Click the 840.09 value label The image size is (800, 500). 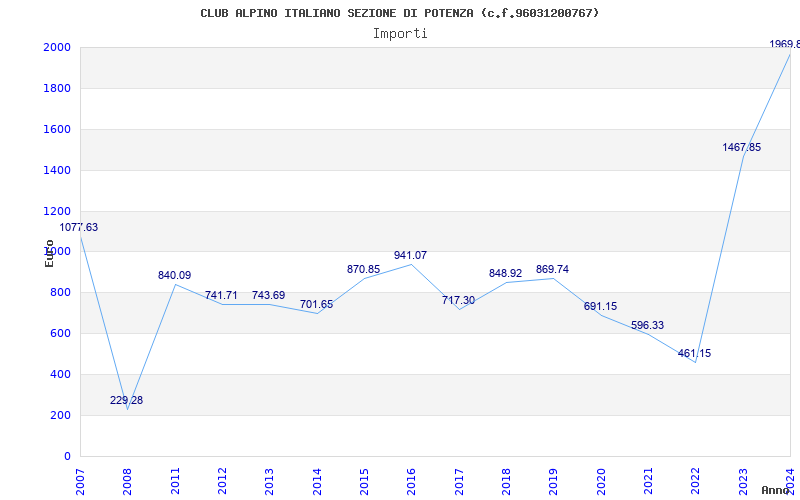pyautogui.click(x=174, y=276)
